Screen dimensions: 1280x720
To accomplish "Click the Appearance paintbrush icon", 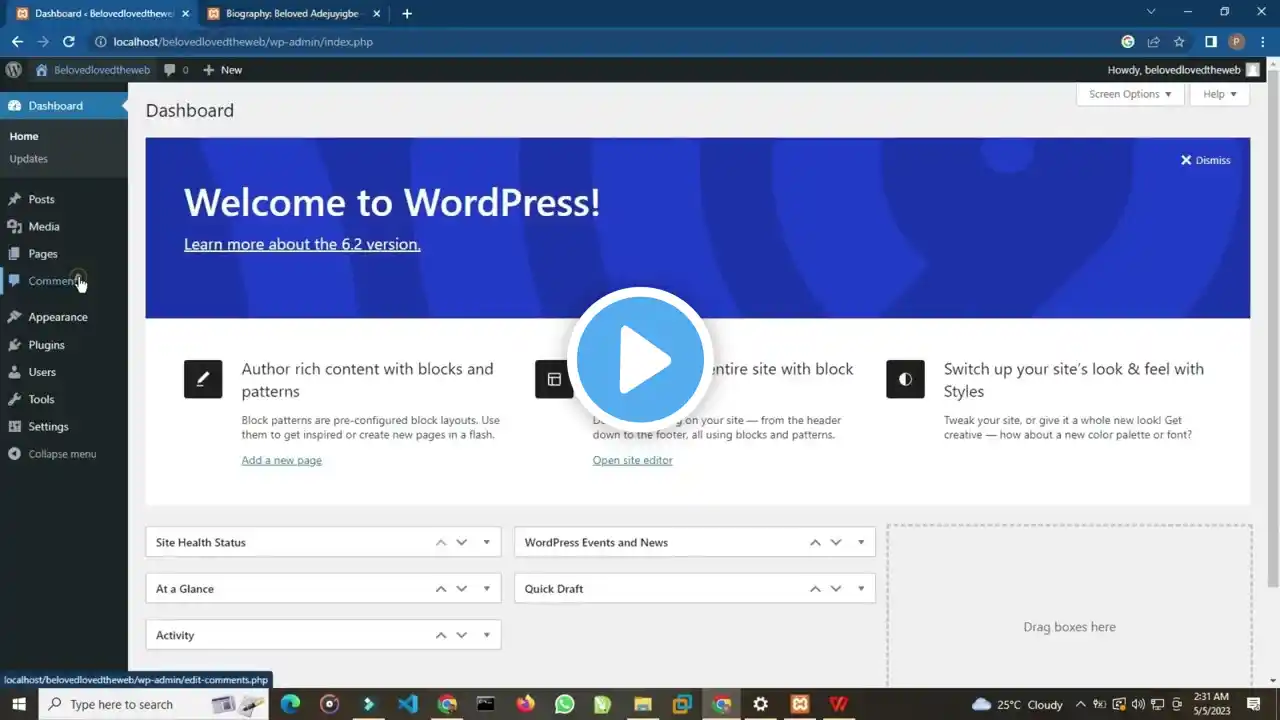I will tap(14, 317).
